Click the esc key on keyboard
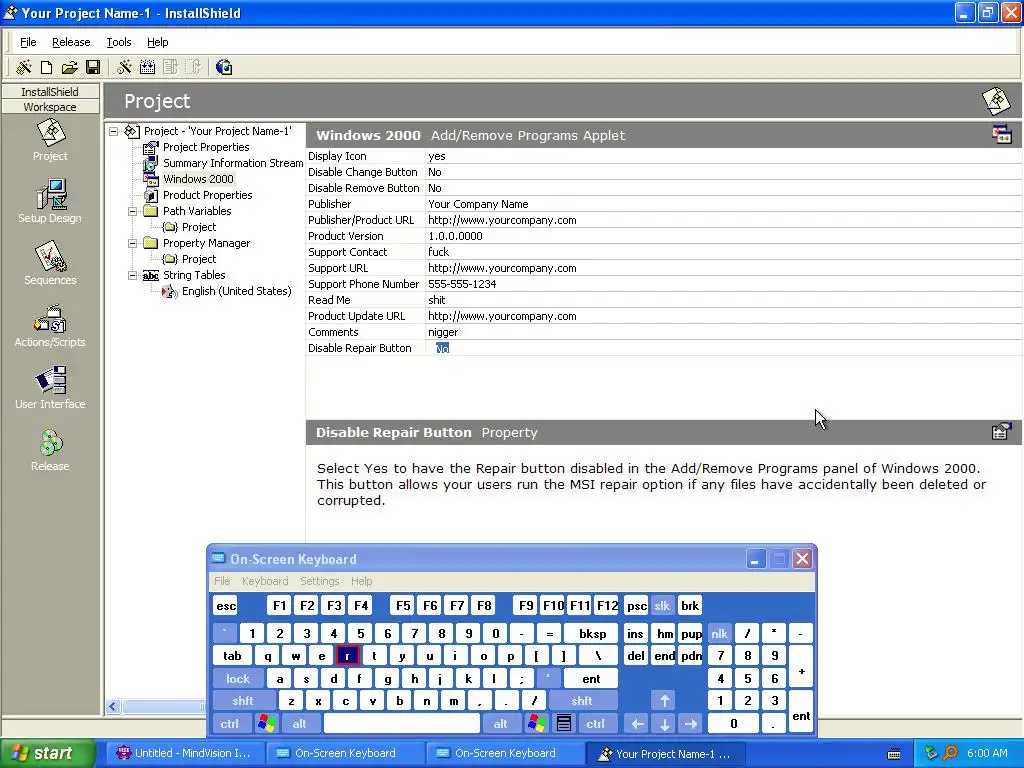1024x768 pixels. [226, 606]
